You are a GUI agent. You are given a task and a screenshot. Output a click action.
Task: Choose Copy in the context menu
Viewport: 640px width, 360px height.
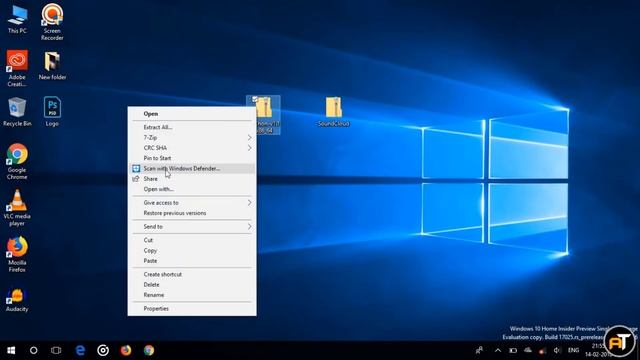[192, 251]
